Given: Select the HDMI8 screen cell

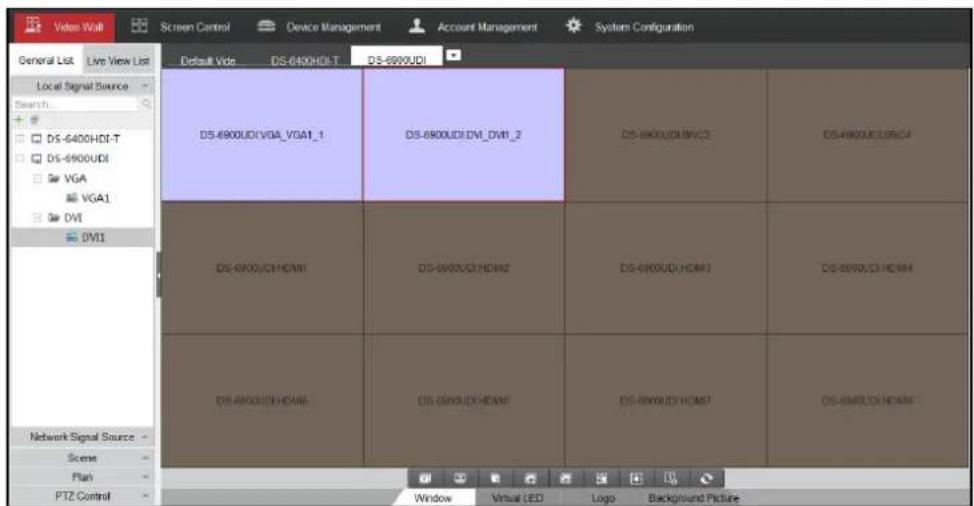Looking at the screenshot, I should click(x=867, y=400).
